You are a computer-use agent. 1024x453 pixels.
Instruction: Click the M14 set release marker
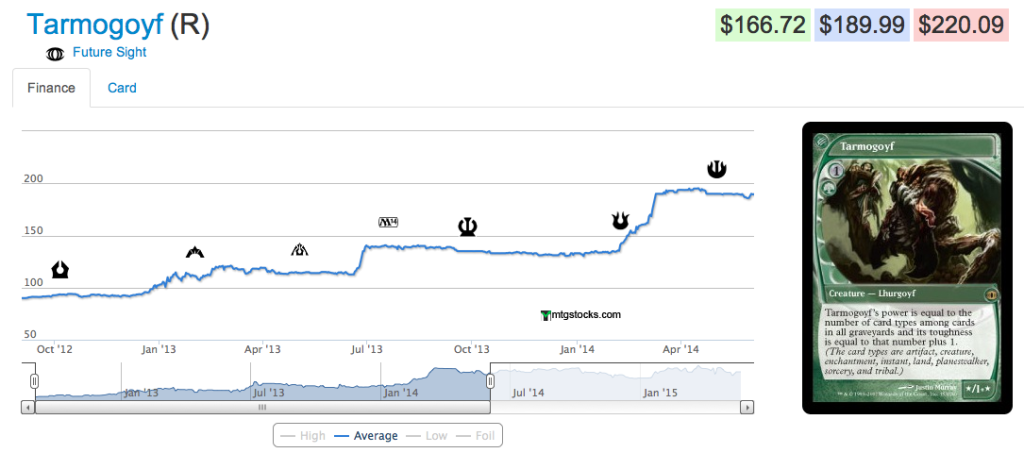[389, 223]
